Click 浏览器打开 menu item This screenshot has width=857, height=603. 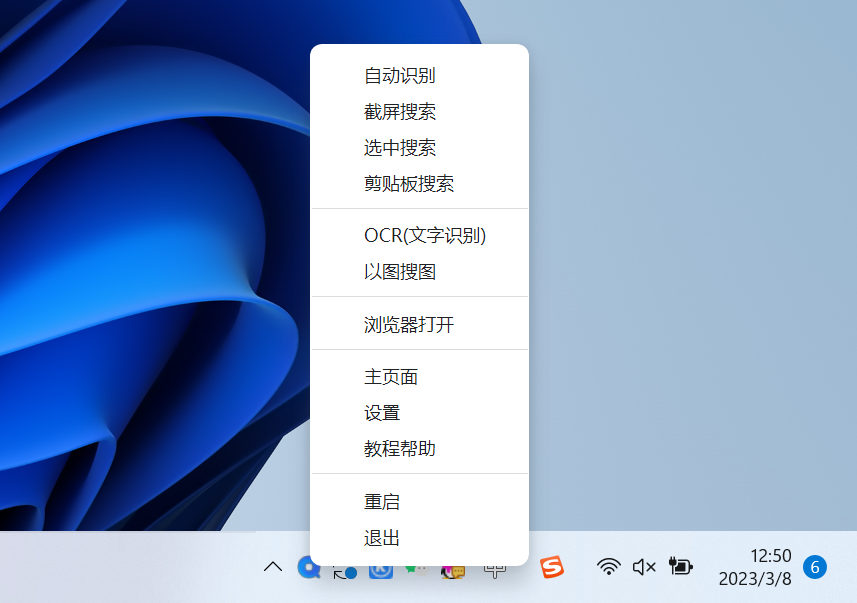click(x=419, y=324)
